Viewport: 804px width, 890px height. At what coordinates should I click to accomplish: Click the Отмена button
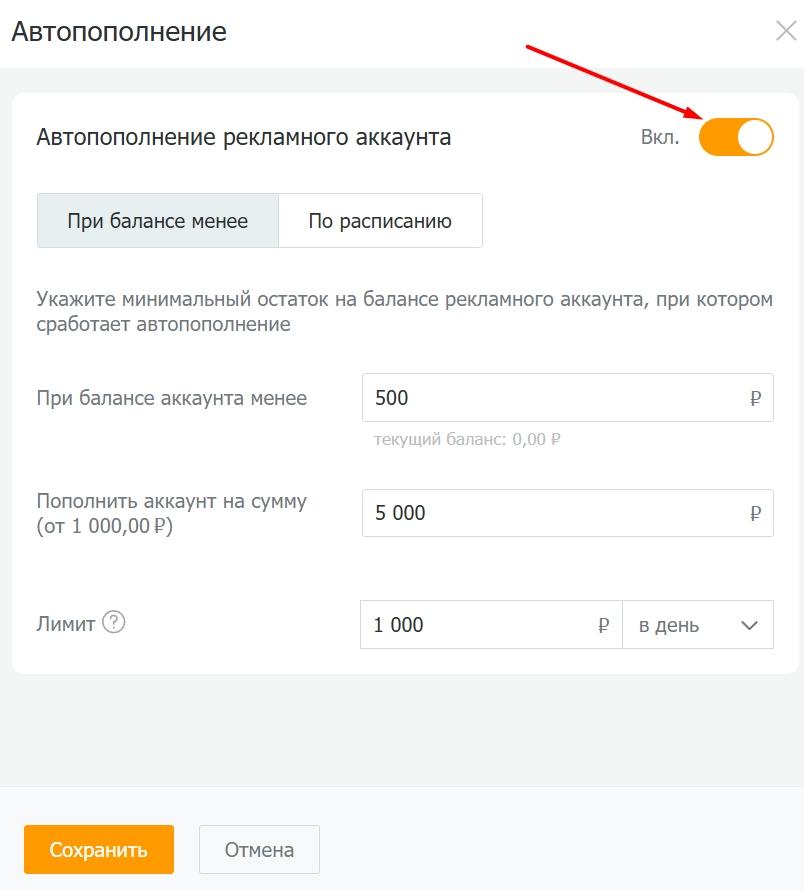click(x=259, y=850)
